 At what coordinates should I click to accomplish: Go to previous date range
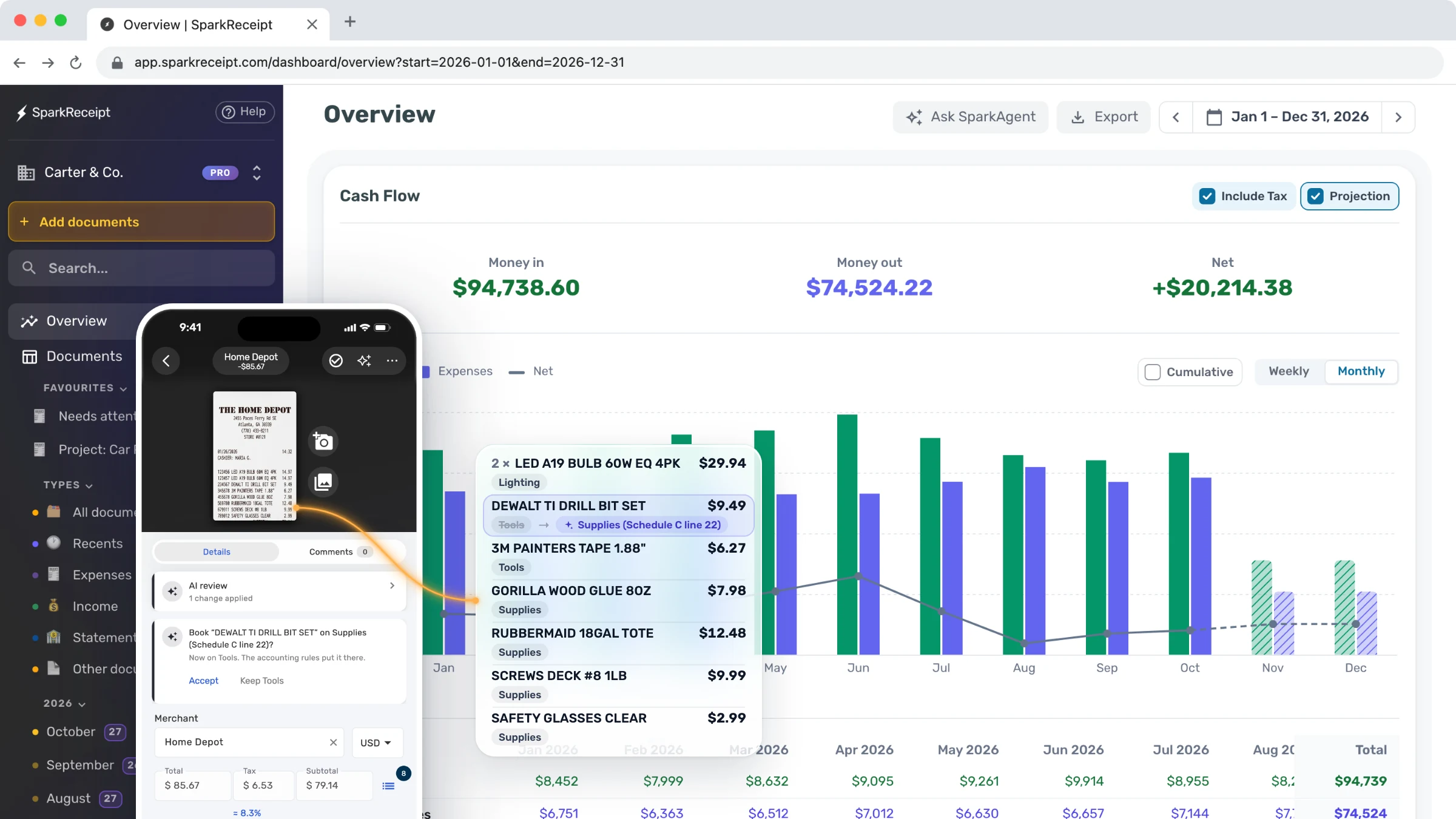click(1176, 117)
